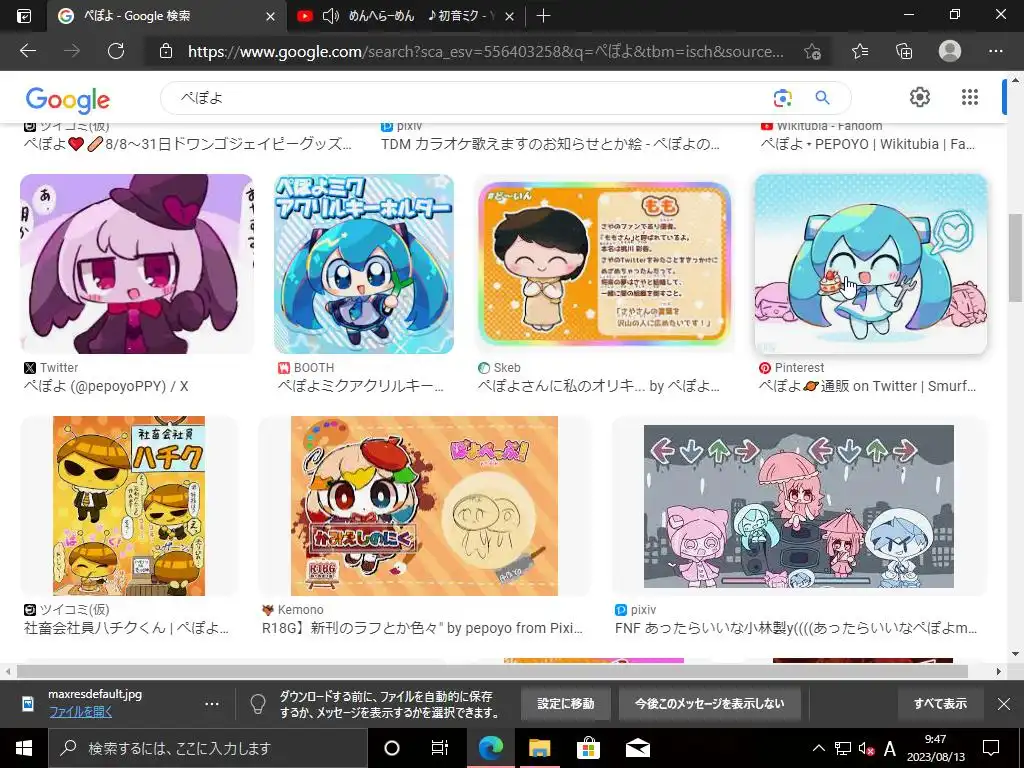This screenshot has height=768, width=1024.
Task: Search by image using the Google Lens icon
Action: coord(782,98)
